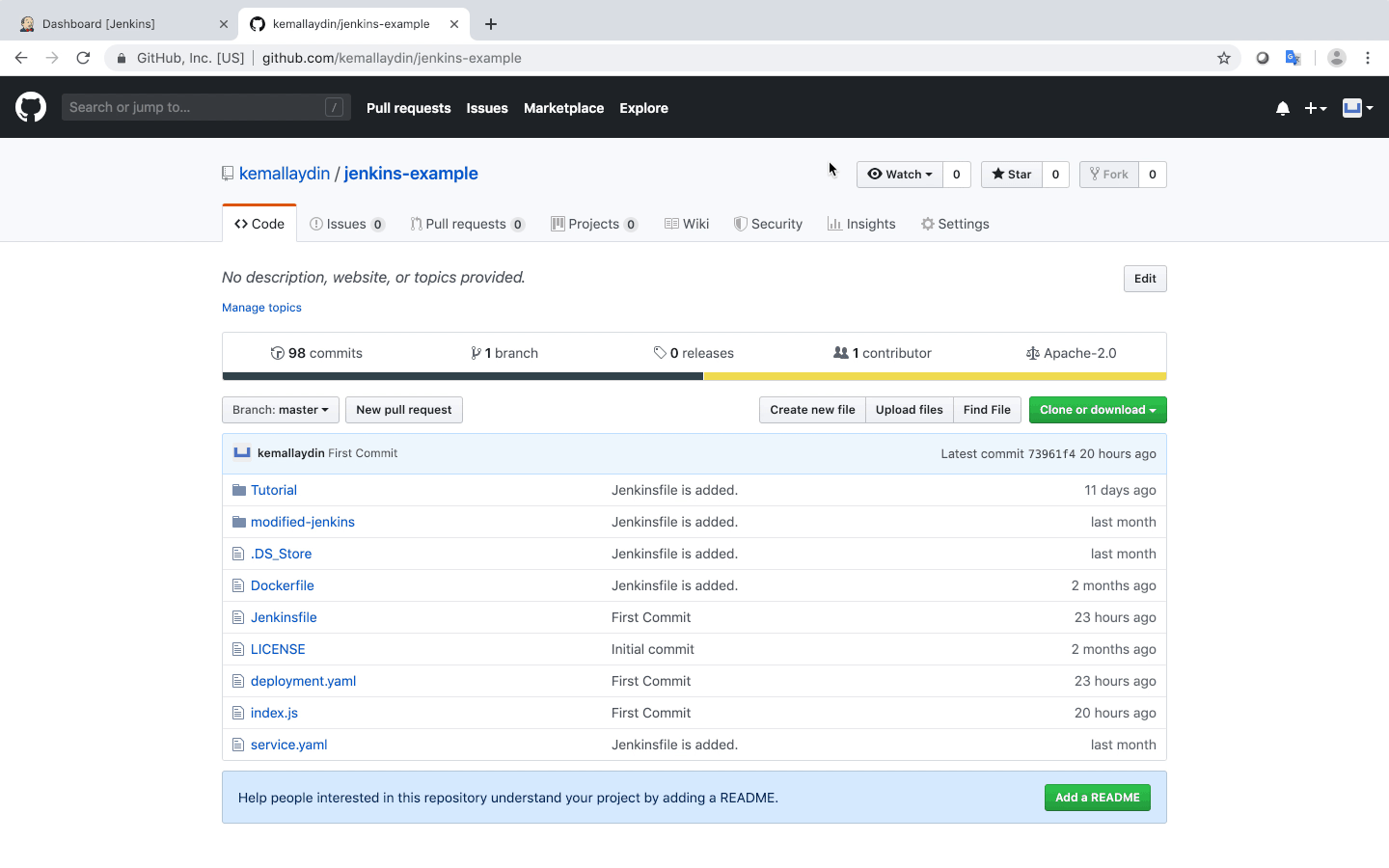Select the Projects tab

tap(594, 224)
